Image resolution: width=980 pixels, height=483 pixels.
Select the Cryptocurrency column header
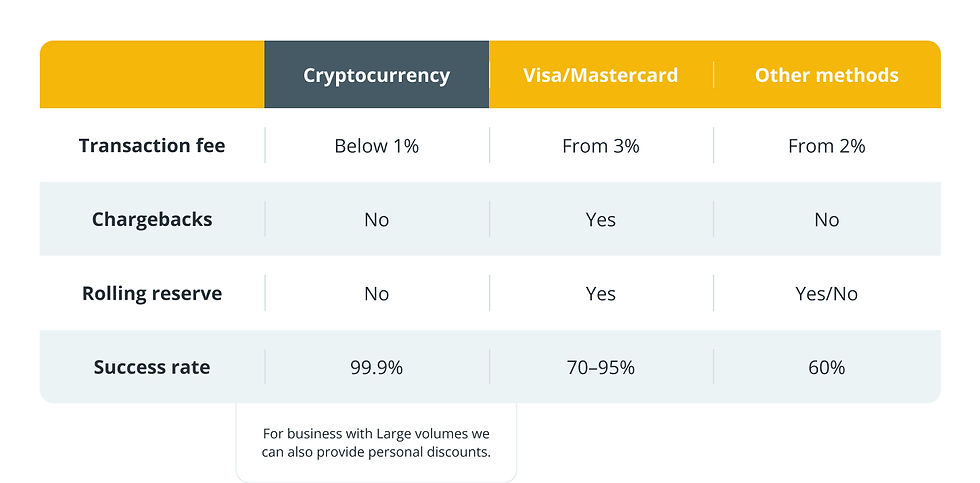[x=376, y=75]
